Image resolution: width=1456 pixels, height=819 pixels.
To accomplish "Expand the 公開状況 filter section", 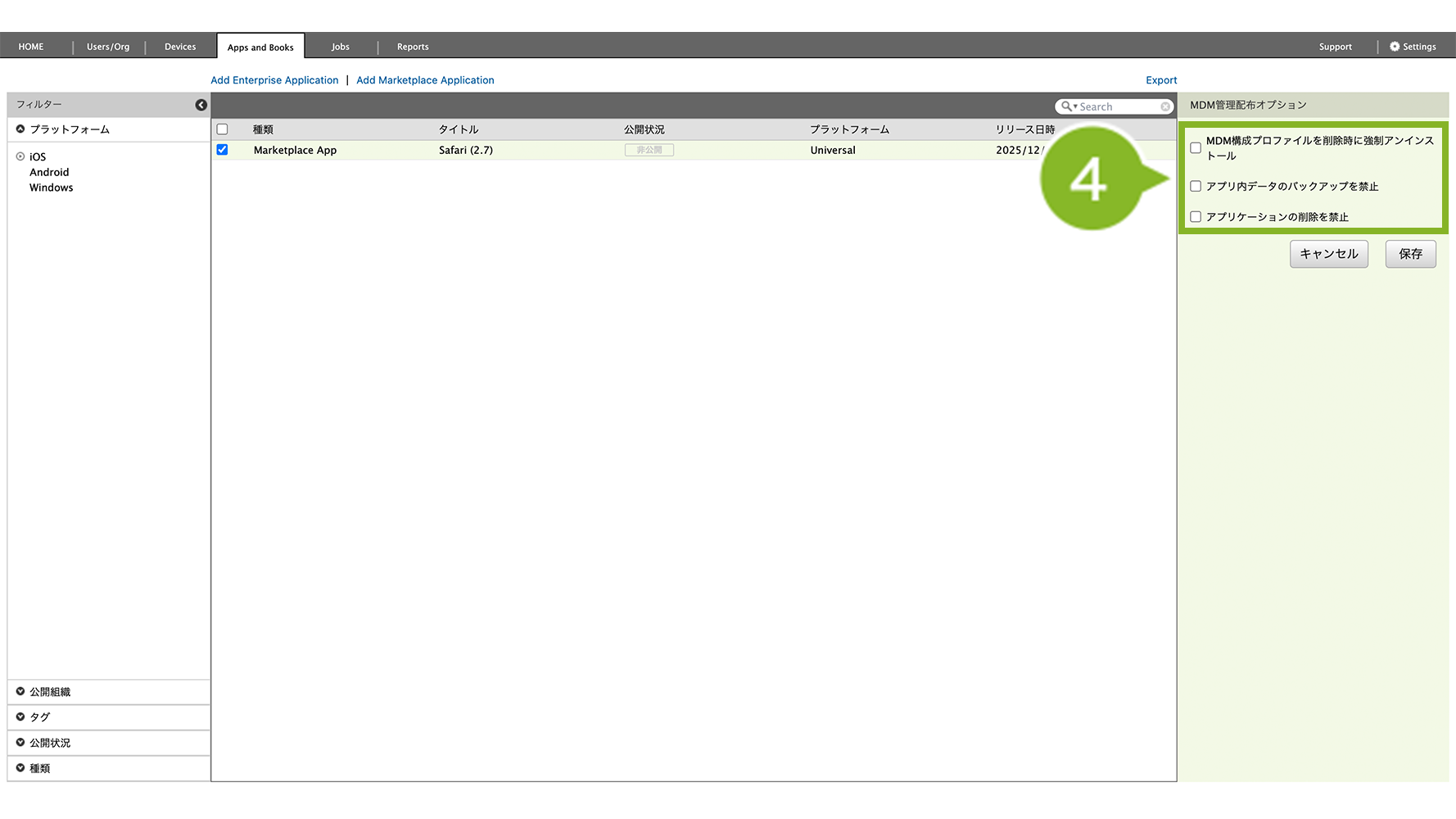I will pyautogui.click(x=20, y=743).
